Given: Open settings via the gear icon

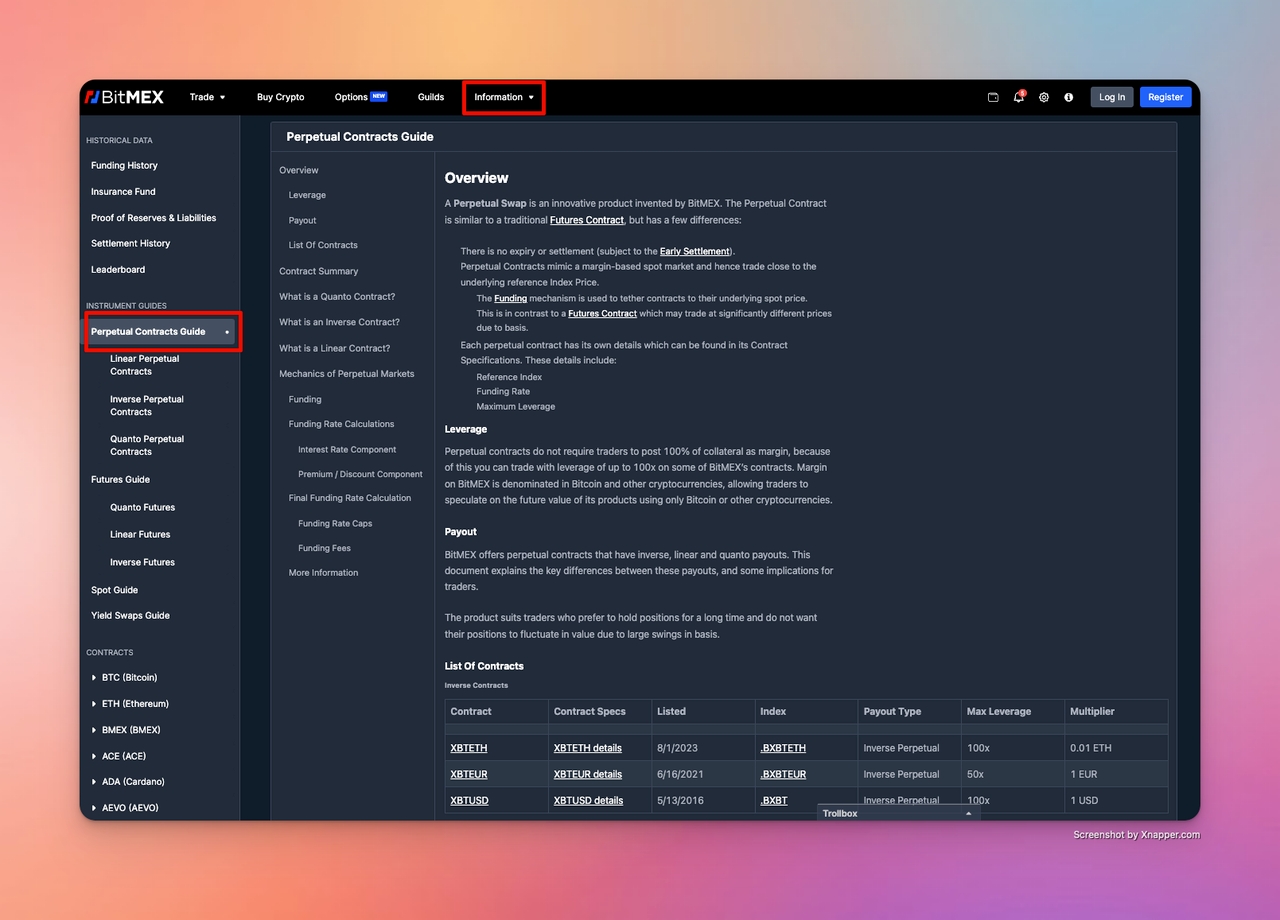Looking at the screenshot, I should [x=1044, y=97].
